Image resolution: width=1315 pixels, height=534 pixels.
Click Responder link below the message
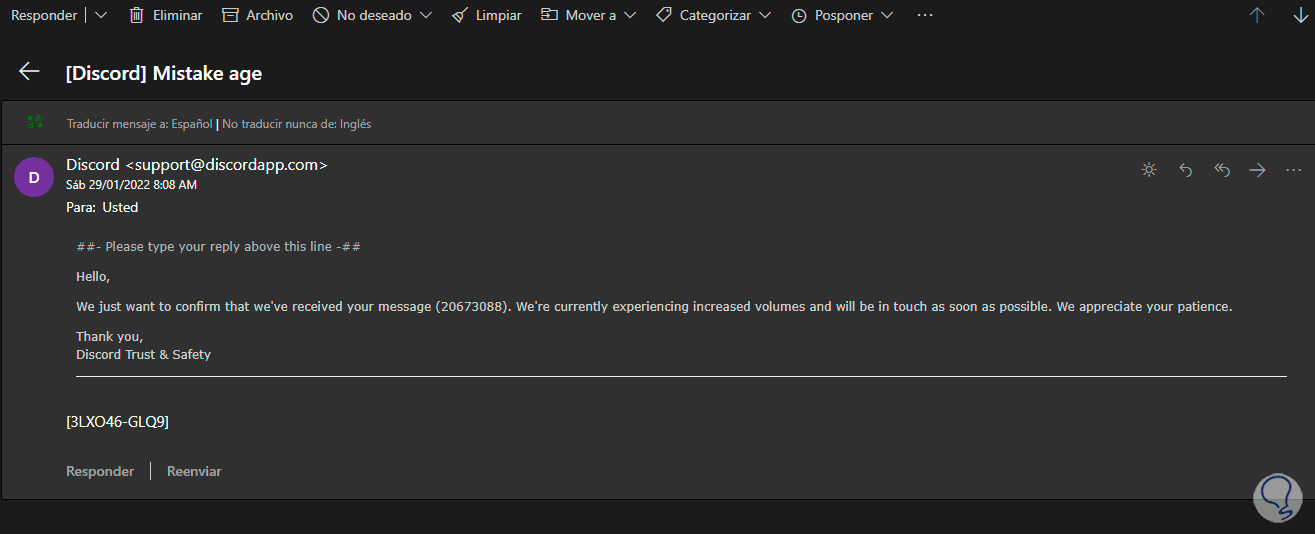click(x=100, y=471)
